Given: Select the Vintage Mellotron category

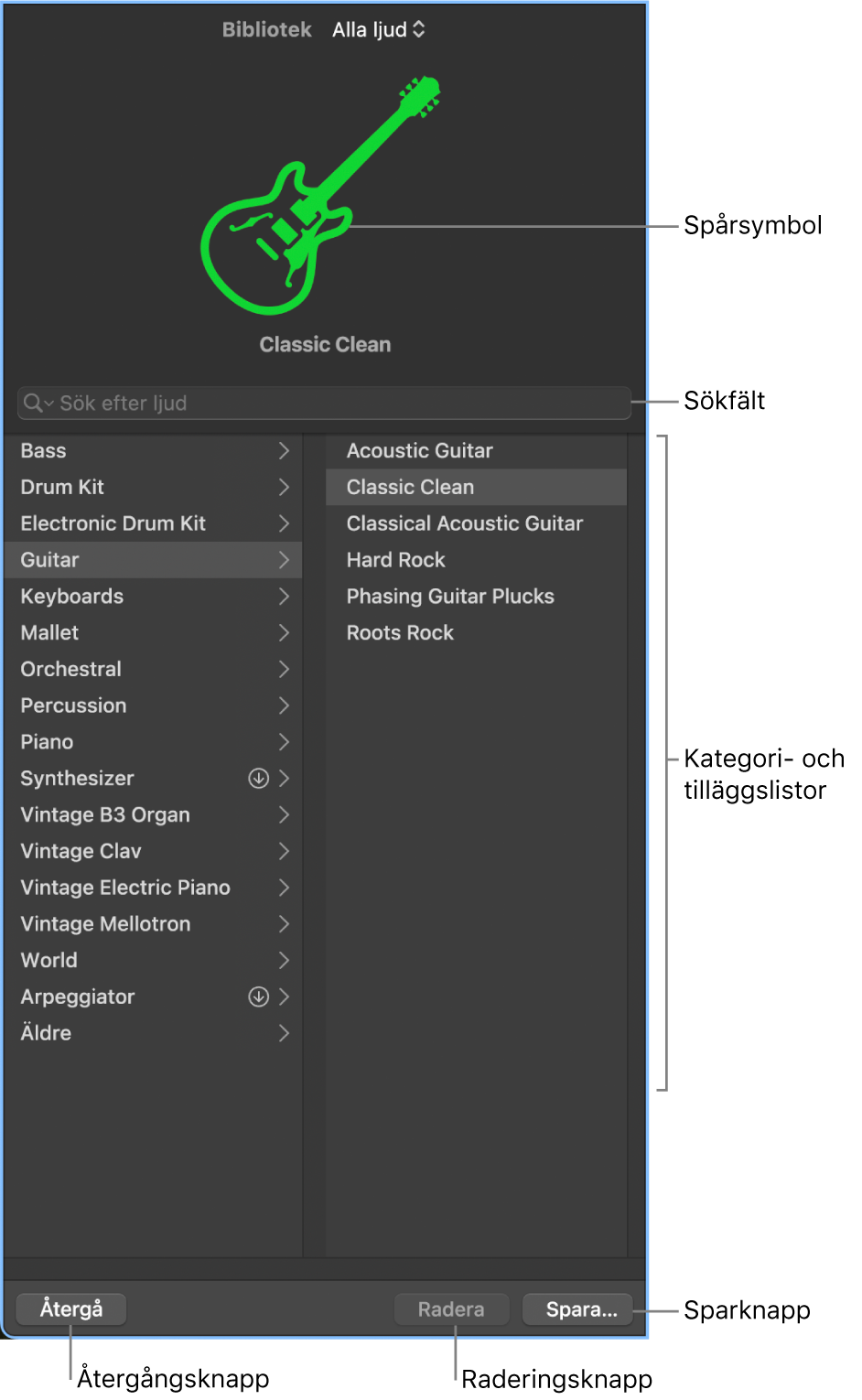Looking at the screenshot, I should coord(153,924).
